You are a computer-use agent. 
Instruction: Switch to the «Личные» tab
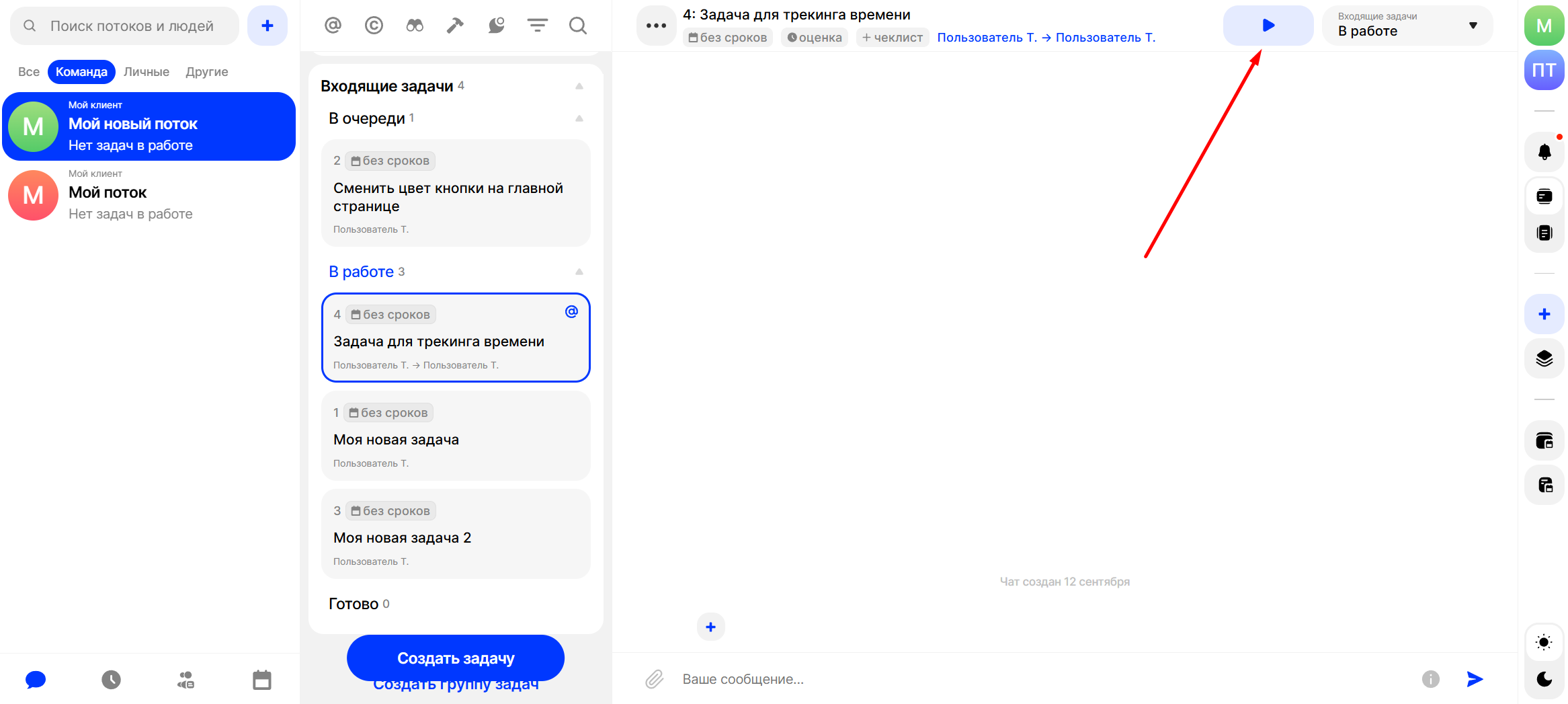pyautogui.click(x=146, y=72)
